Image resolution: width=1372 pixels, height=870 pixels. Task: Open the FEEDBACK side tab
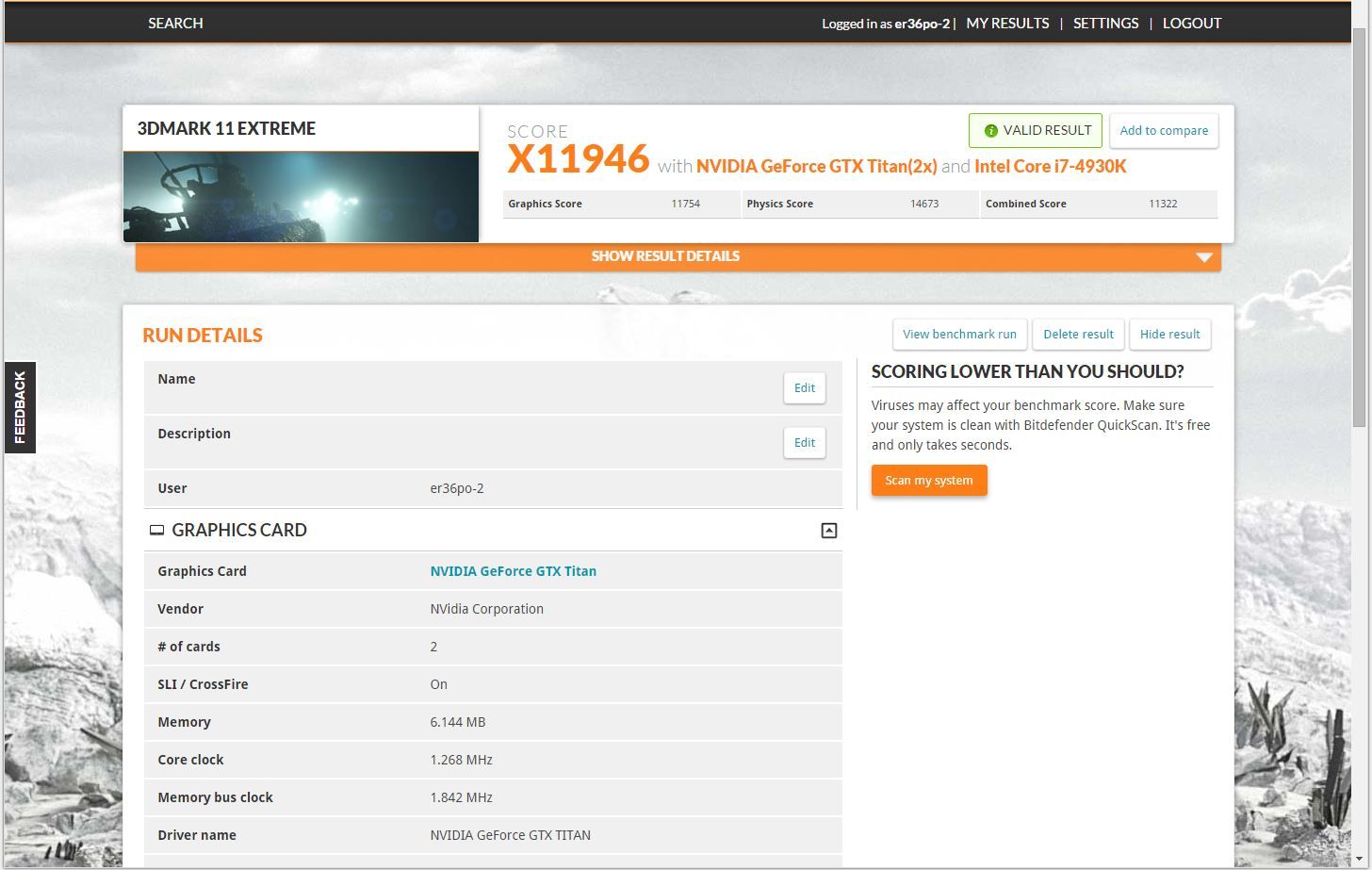[x=20, y=407]
